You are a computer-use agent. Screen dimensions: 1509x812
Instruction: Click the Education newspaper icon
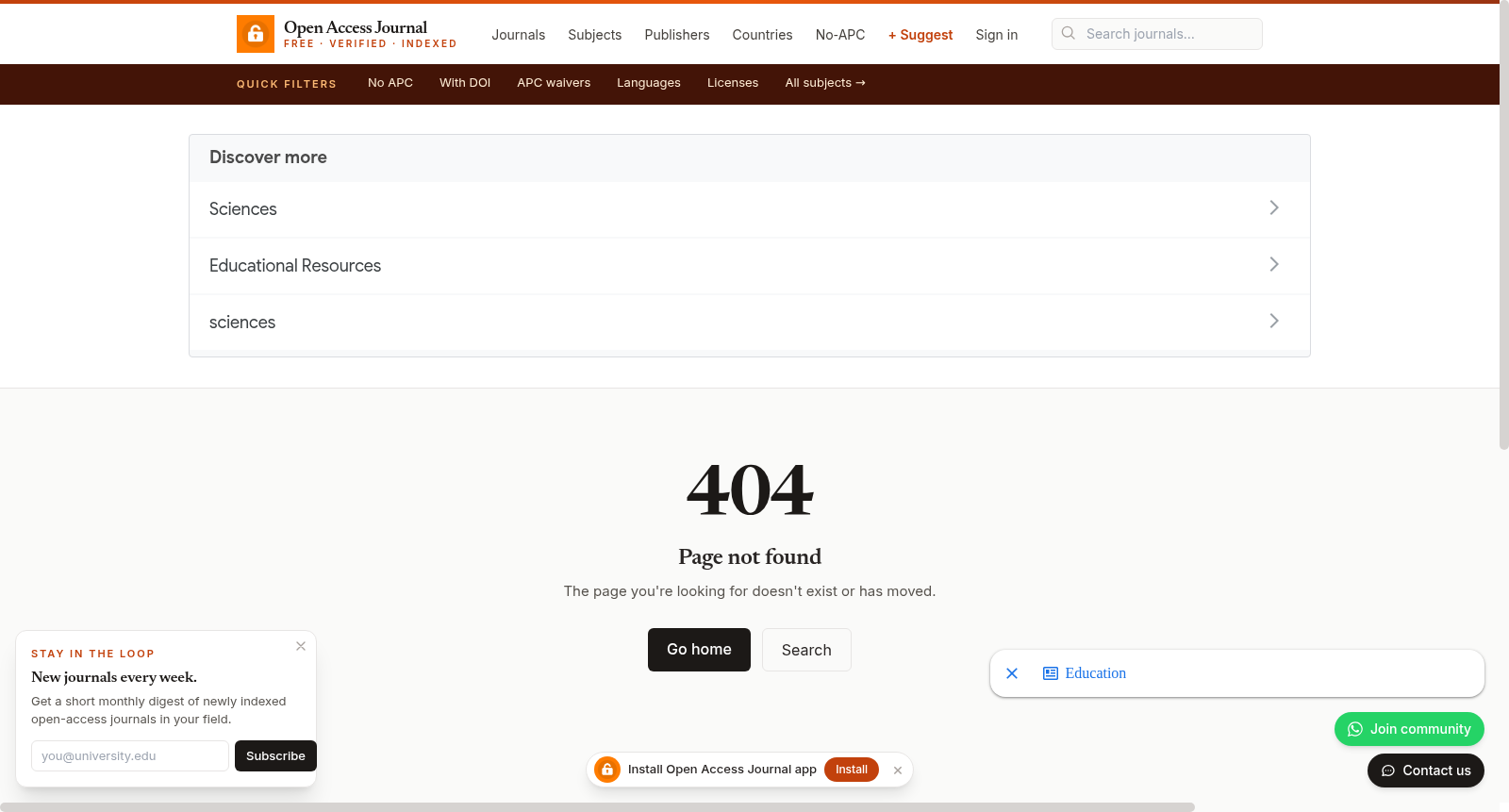pyautogui.click(x=1051, y=673)
